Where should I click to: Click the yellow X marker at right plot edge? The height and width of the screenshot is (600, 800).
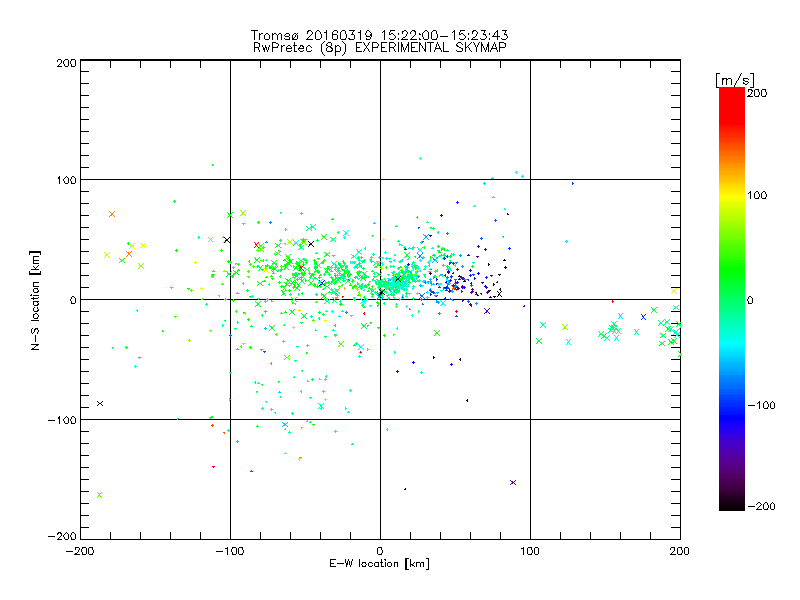point(674,291)
